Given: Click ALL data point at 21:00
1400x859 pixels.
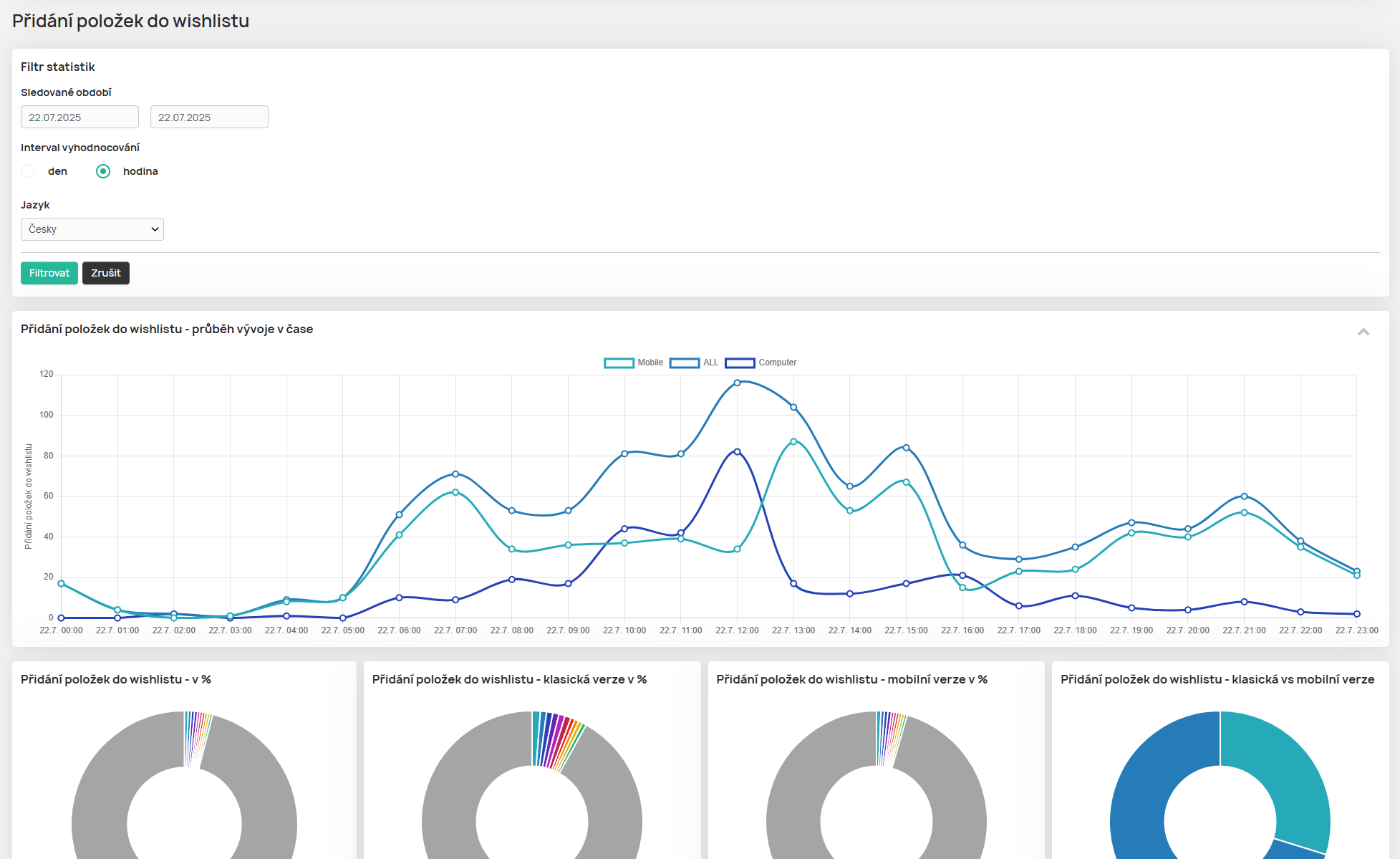Looking at the screenshot, I should pyautogui.click(x=1244, y=496).
